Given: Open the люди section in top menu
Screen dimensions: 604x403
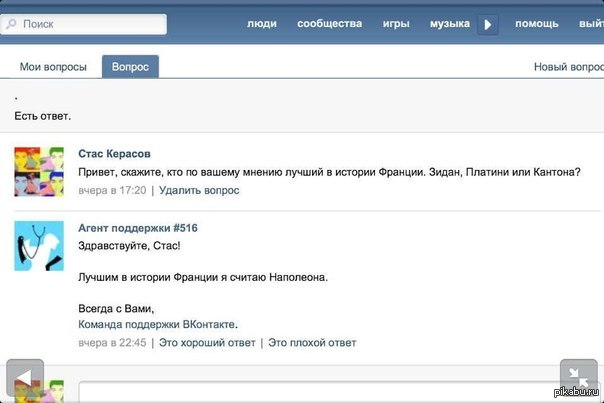Looking at the screenshot, I should pyautogui.click(x=262, y=23).
